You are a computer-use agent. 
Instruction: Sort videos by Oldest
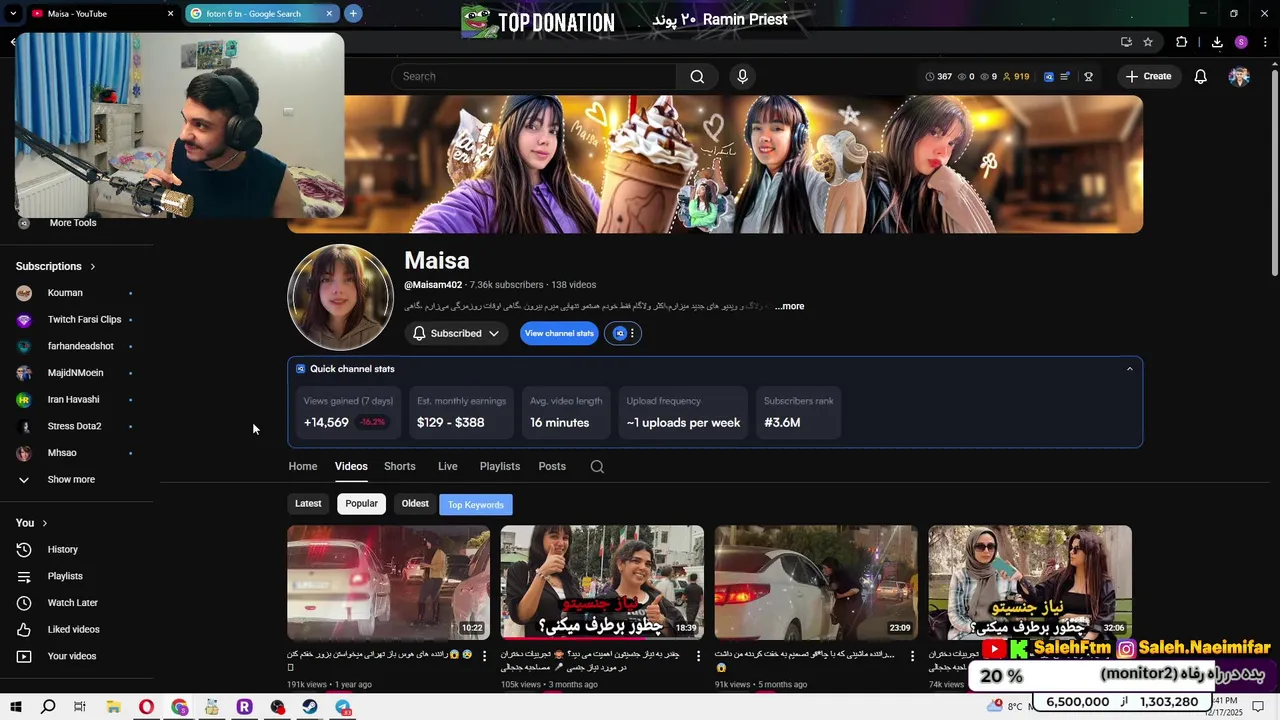(x=415, y=504)
